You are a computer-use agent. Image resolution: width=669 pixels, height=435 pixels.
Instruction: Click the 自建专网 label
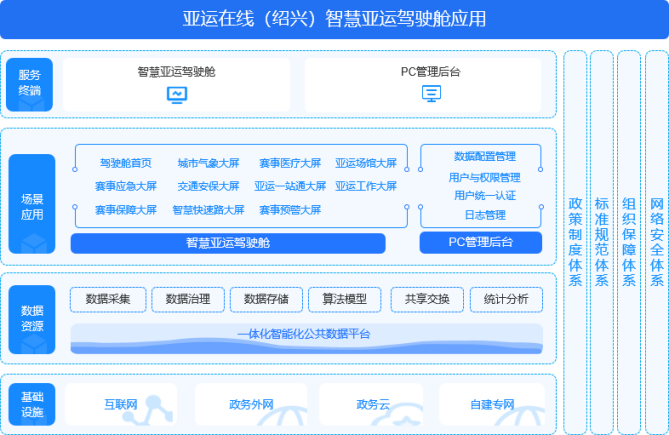pos(492,405)
